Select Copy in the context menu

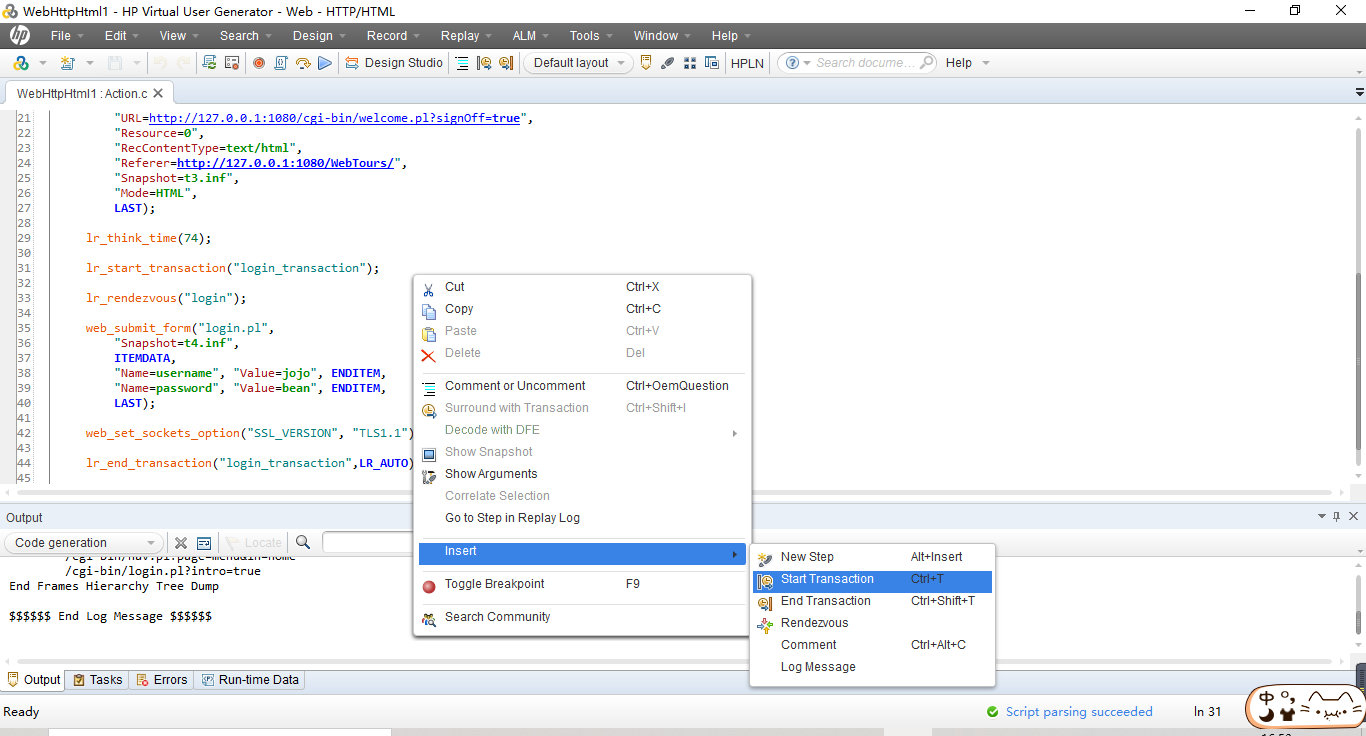[x=582, y=309]
